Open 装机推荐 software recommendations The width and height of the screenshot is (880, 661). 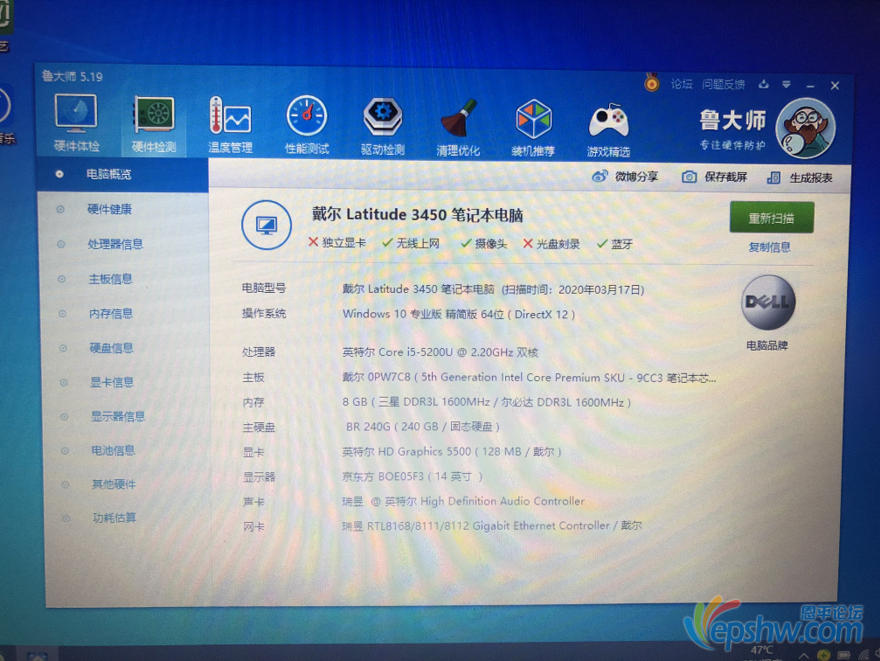(x=533, y=127)
